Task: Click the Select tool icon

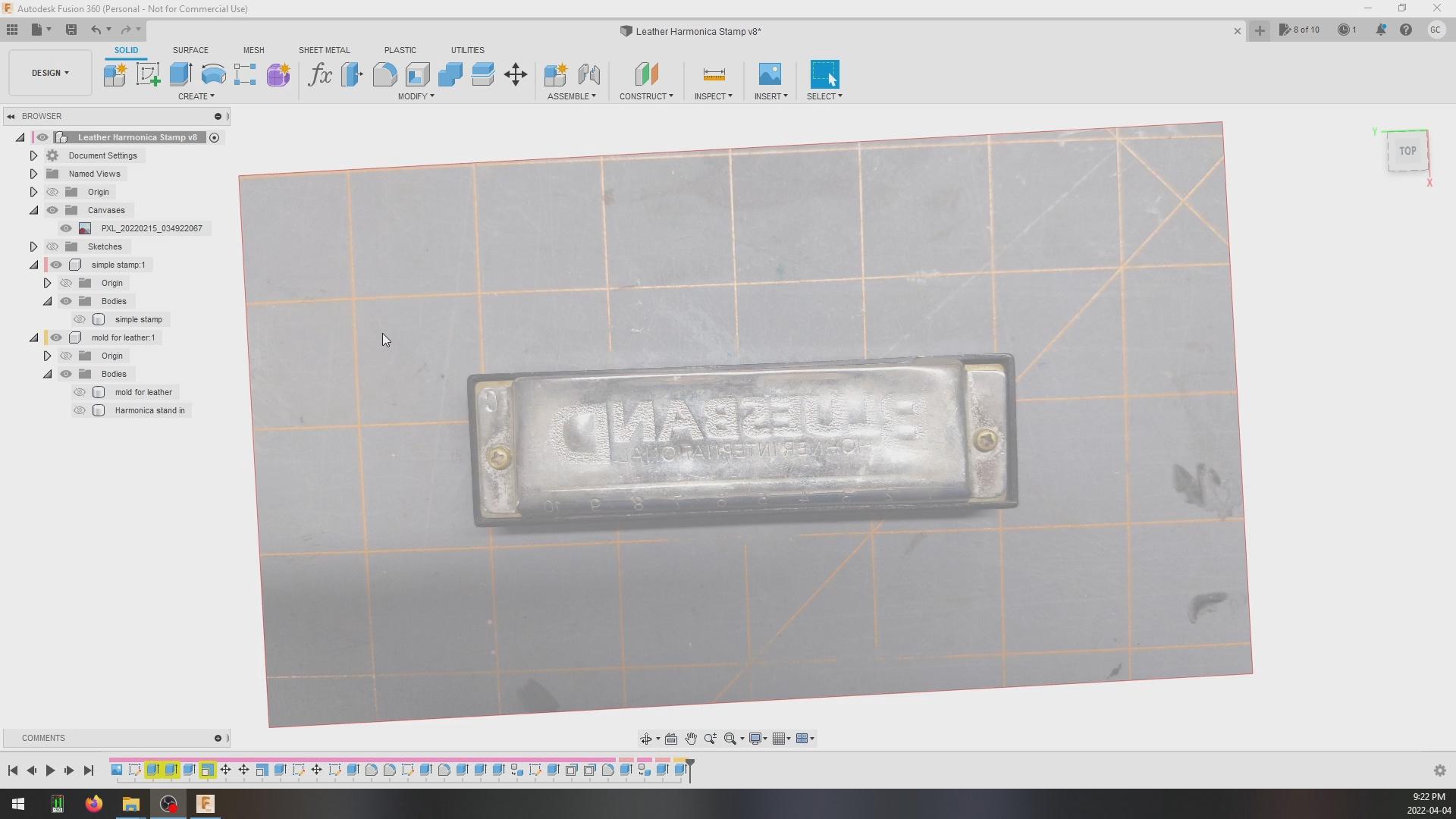Action: (825, 74)
